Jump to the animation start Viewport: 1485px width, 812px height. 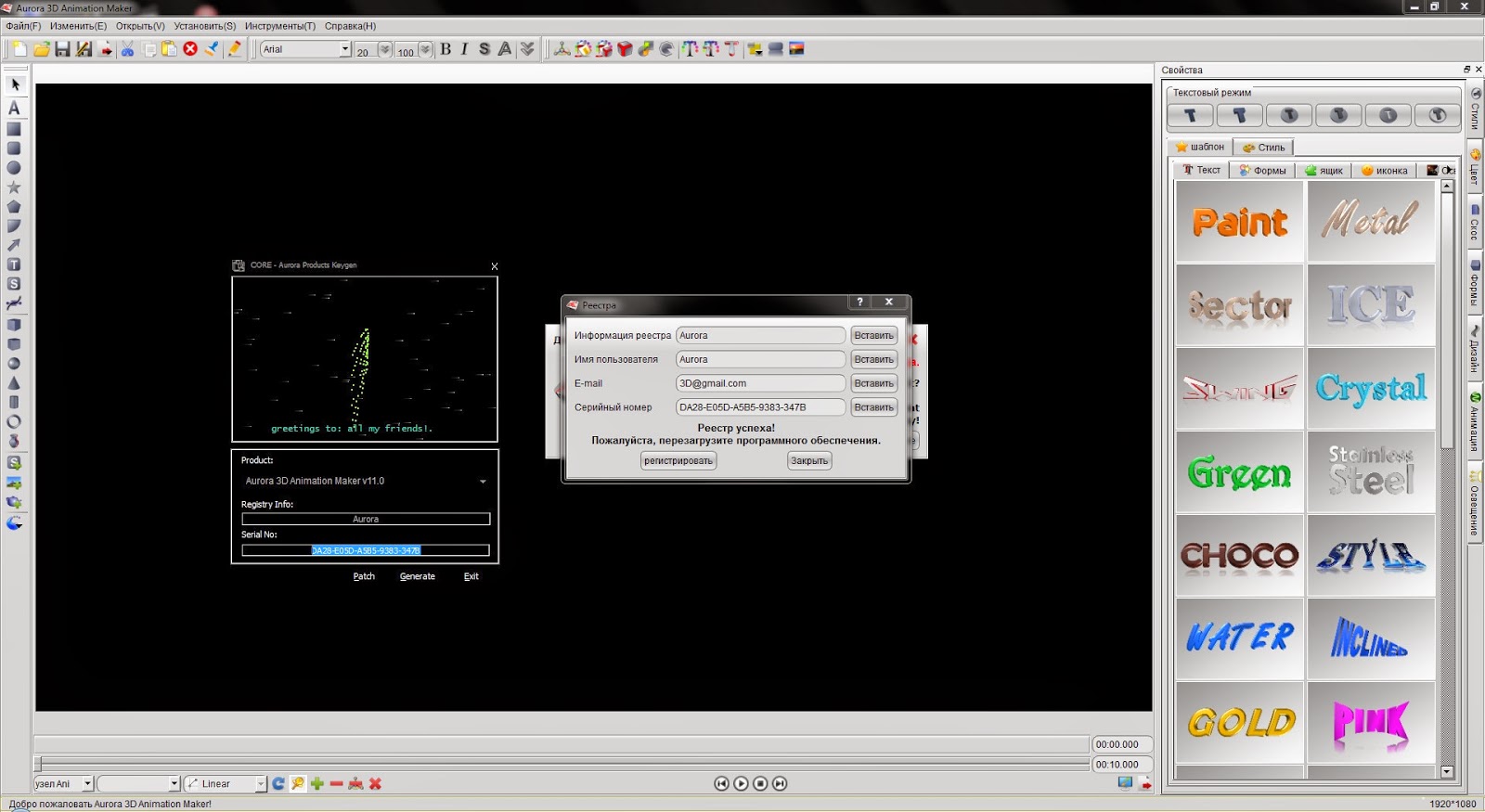pos(721,784)
